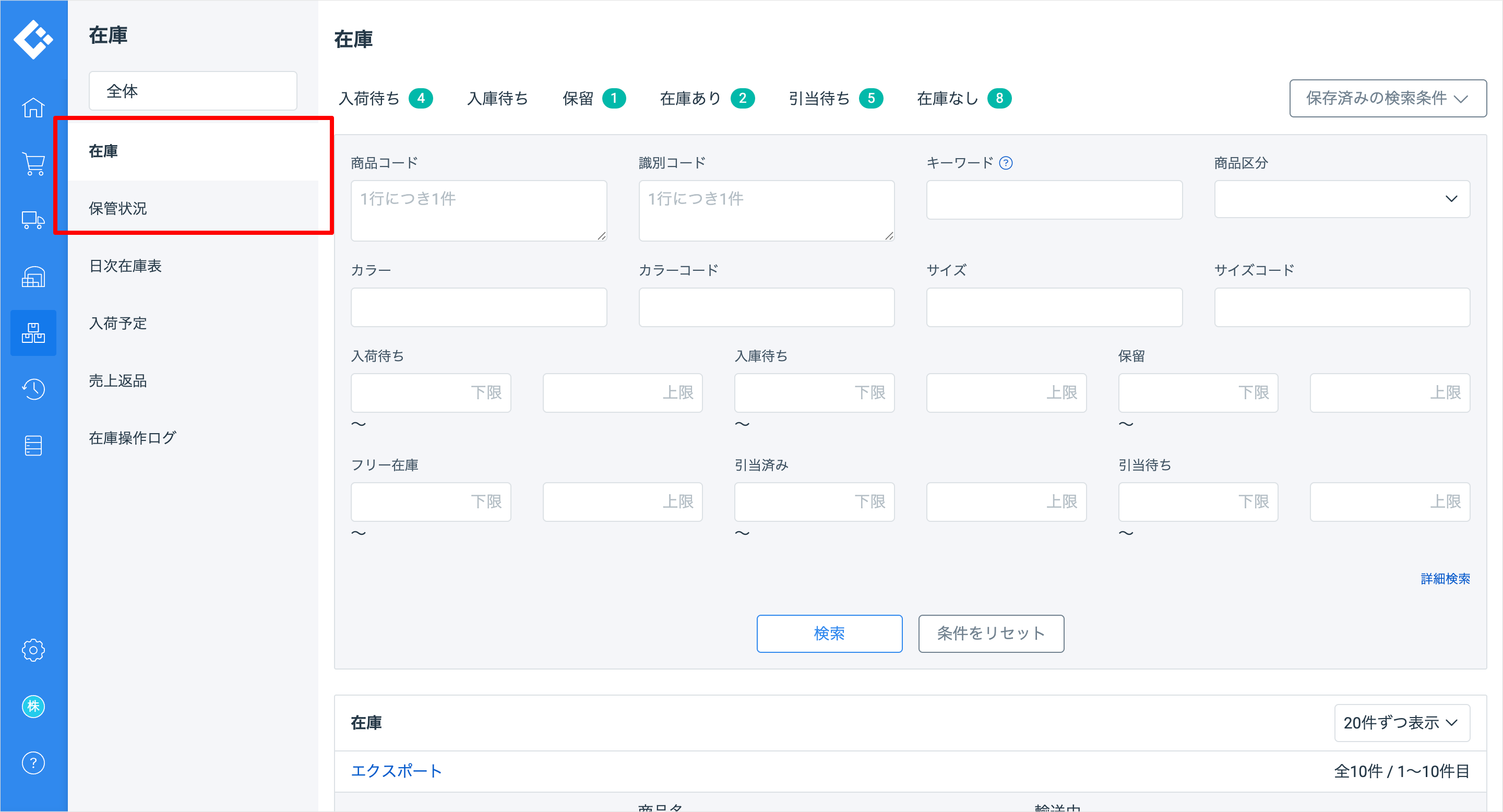Open the 詳細検索 link

click(1445, 578)
